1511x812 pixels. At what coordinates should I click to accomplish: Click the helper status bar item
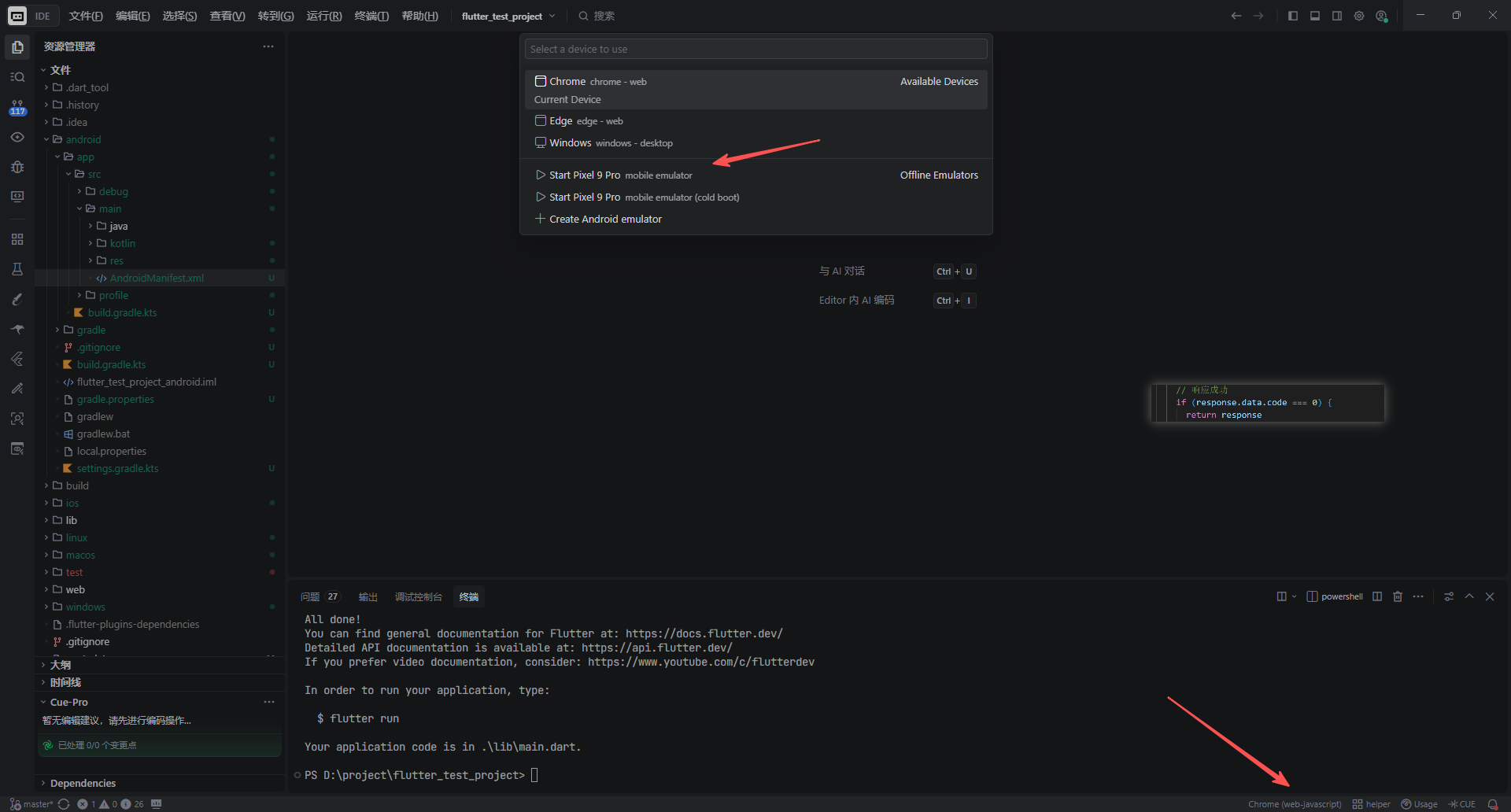pos(1371,804)
